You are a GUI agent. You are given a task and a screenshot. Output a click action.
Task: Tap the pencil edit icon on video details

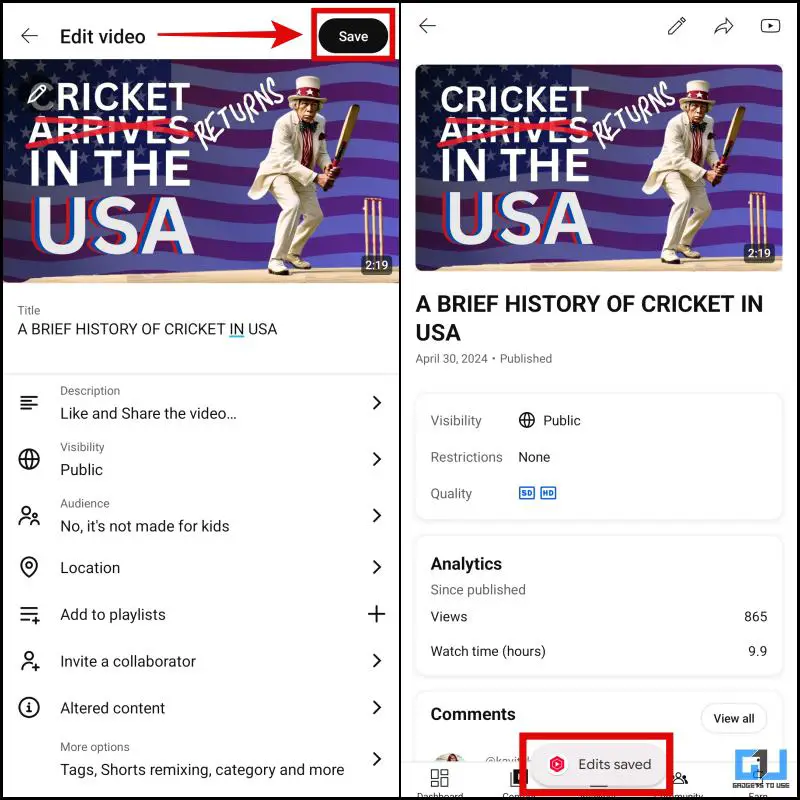(x=677, y=26)
